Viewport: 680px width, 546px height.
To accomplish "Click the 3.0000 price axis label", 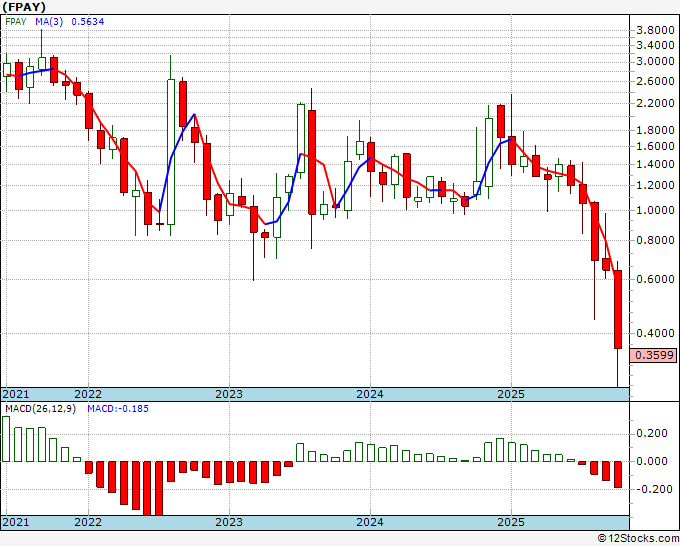I will (655, 62).
